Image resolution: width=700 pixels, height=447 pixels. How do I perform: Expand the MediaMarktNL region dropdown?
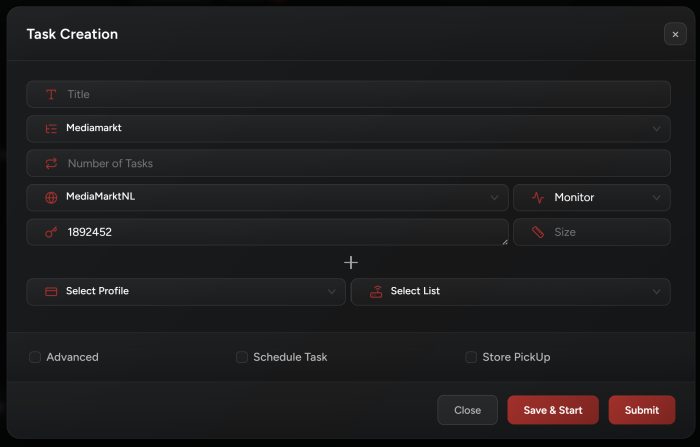tap(267, 197)
